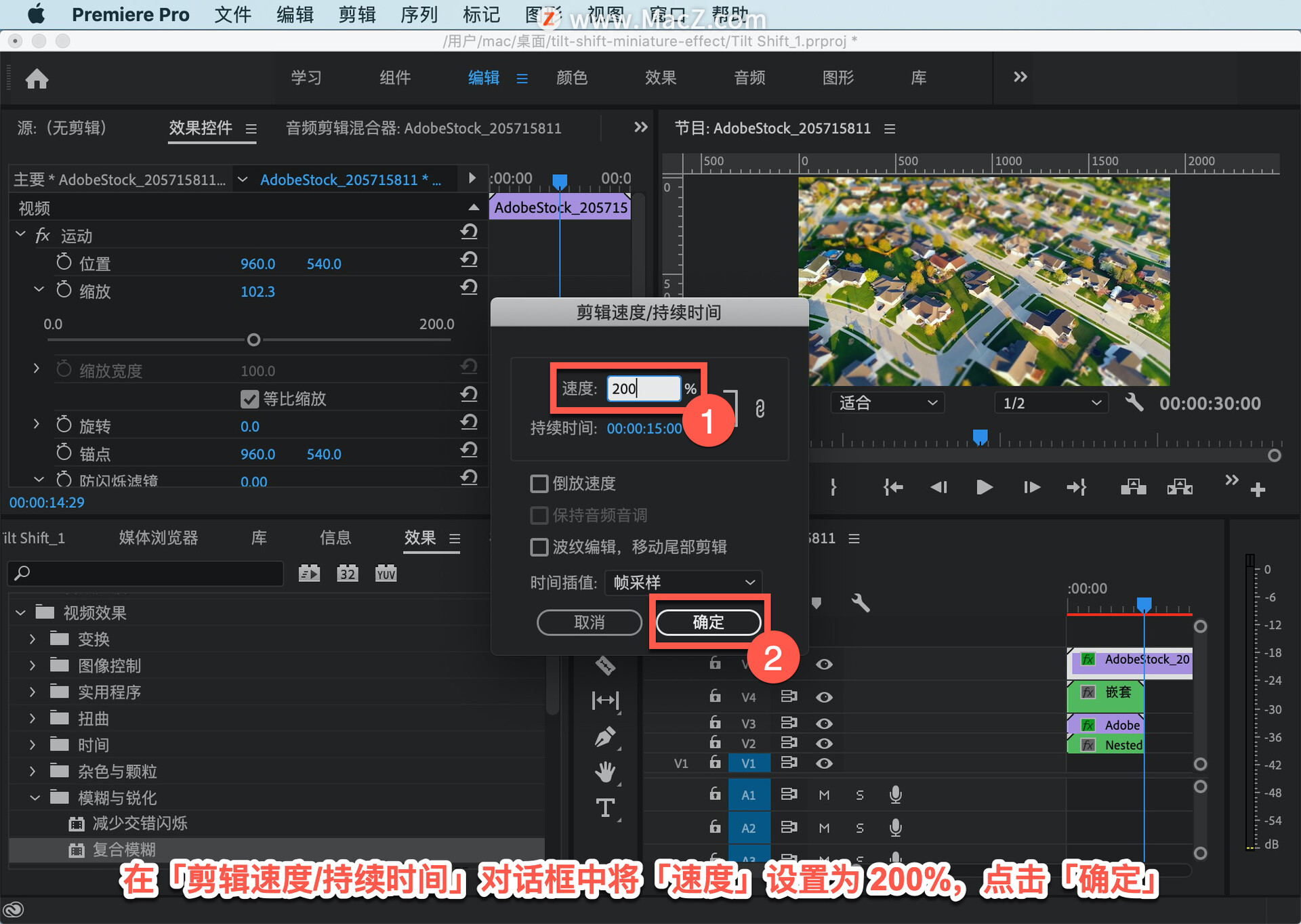Screen dimensions: 1301x924
Task: Open the program monitor wrench settings
Action: [1134, 402]
